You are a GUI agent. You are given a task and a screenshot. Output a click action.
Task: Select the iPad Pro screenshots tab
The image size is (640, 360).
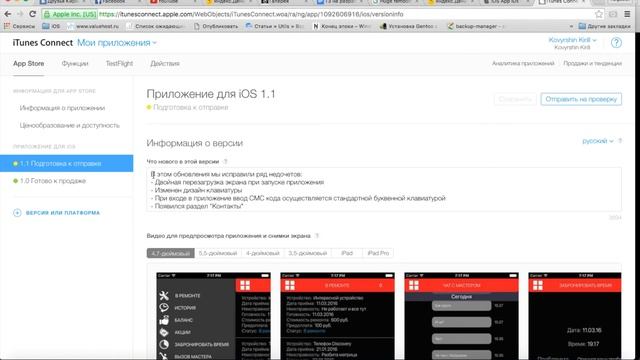[x=378, y=253]
